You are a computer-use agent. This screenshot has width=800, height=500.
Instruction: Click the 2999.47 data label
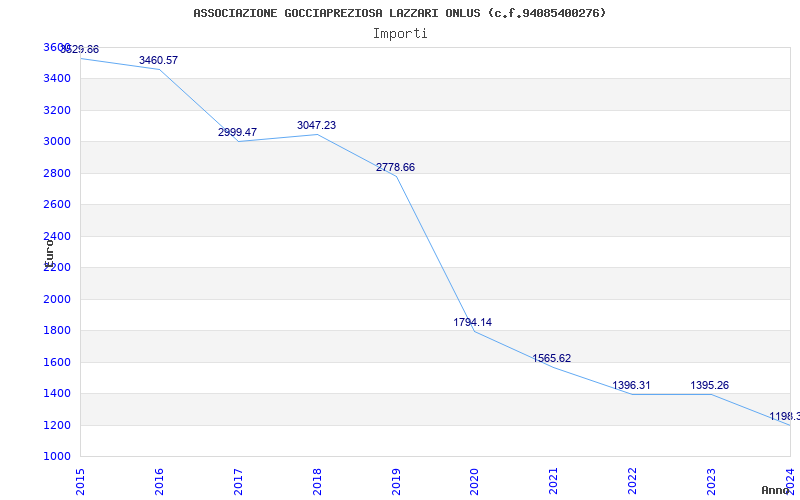point(237,132)
